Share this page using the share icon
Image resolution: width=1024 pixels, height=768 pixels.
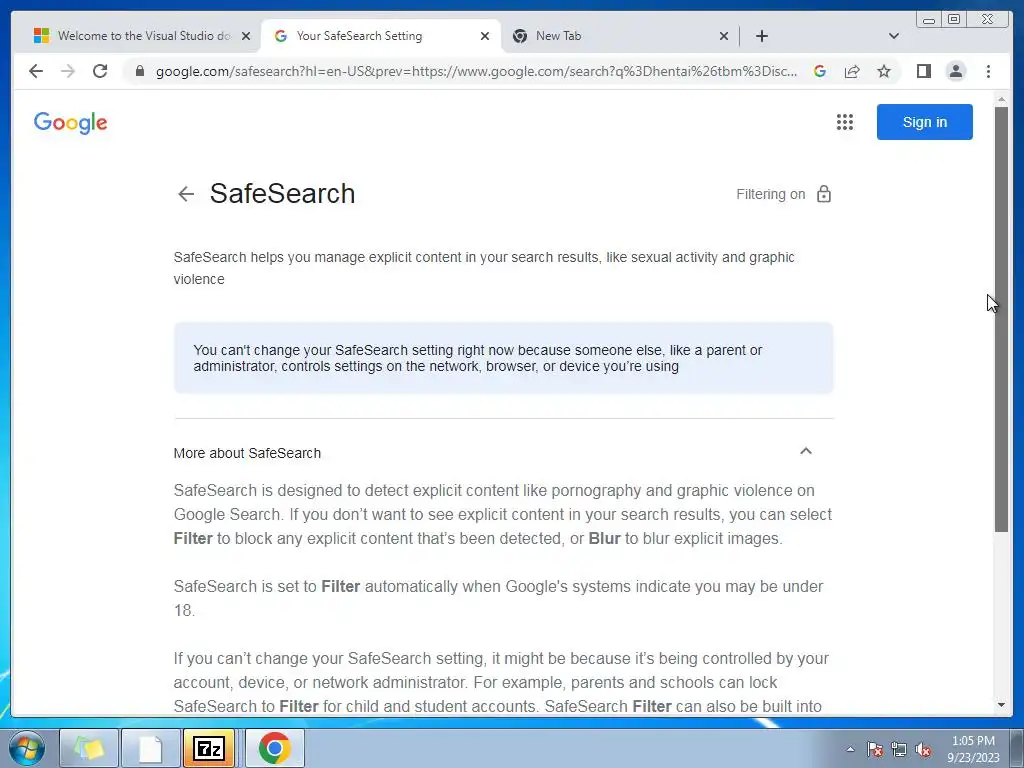point(852,71)
